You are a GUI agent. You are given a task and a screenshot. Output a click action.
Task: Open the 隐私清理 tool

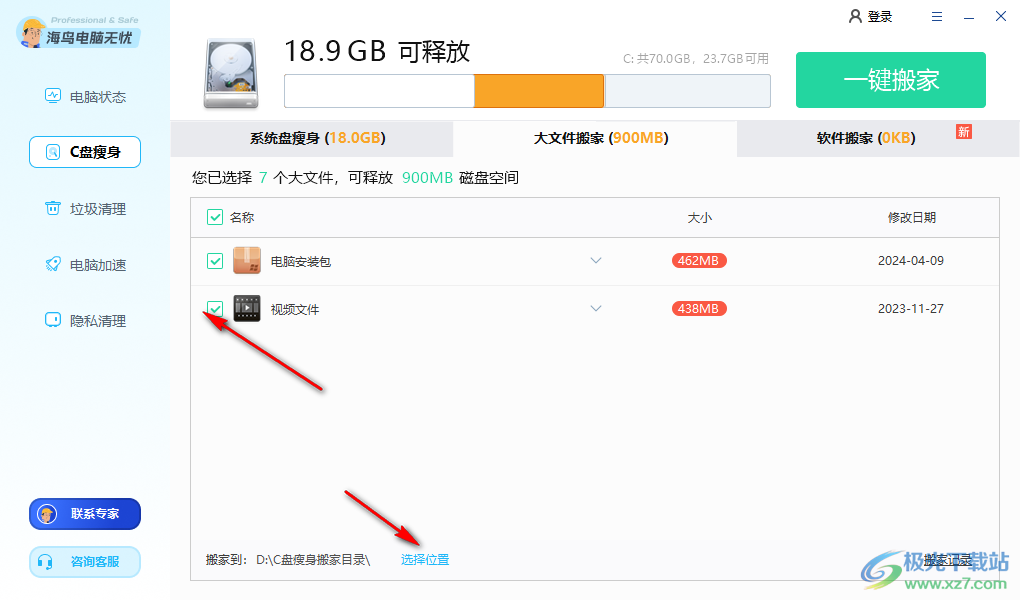click(x=84, y=320)
